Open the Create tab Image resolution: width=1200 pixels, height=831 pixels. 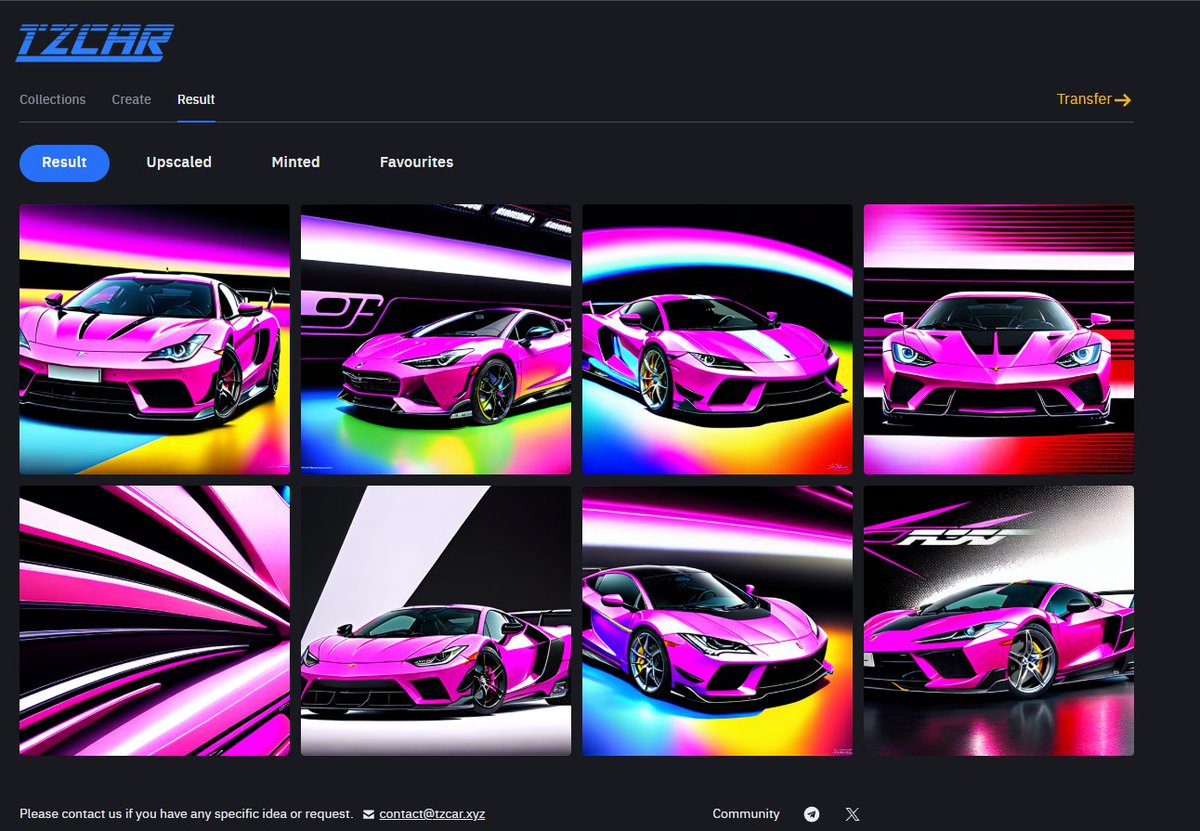pyautogui.click(x=131, y=99)
